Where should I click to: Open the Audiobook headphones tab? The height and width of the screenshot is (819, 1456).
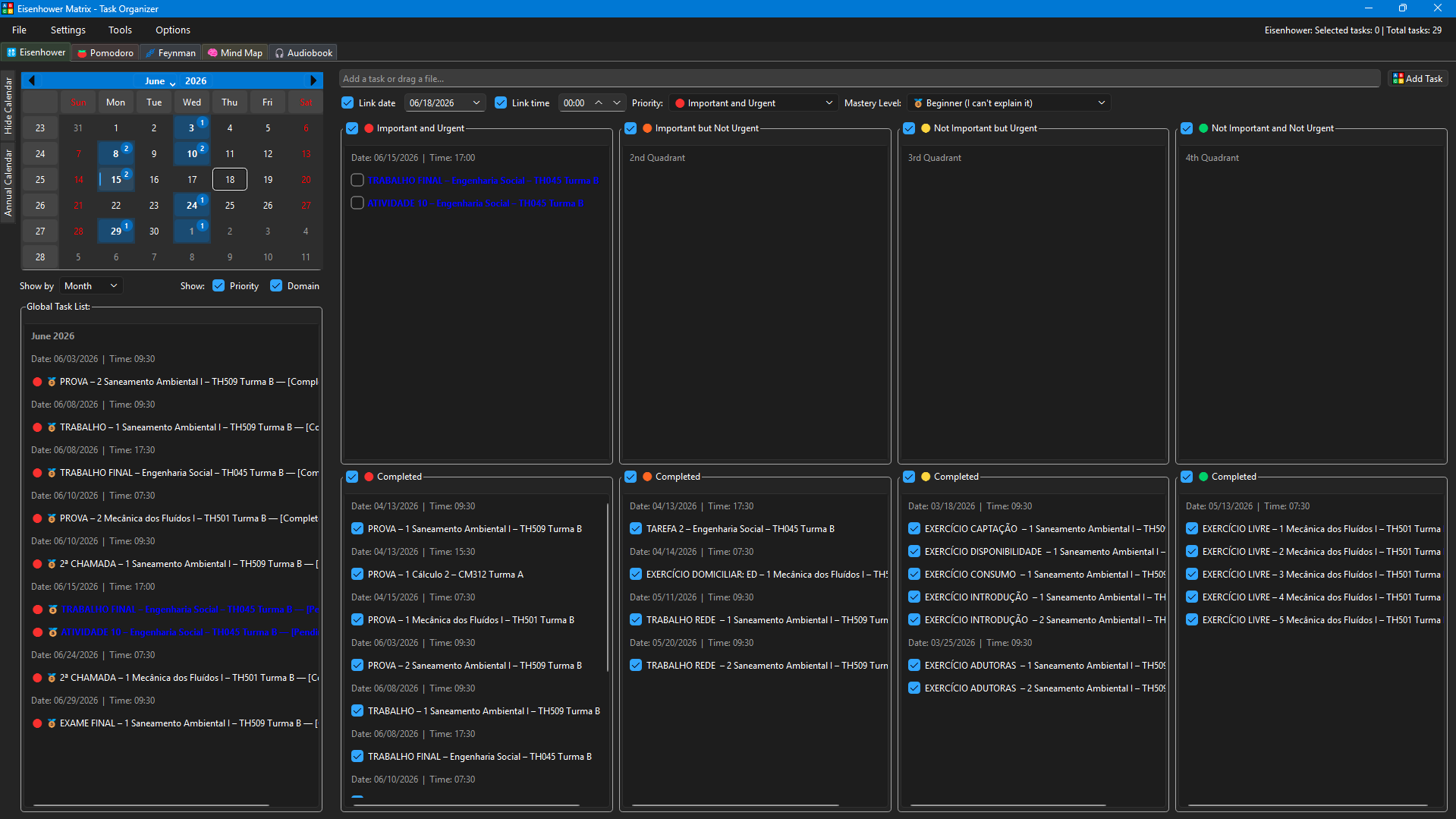(x=303, y=52)
